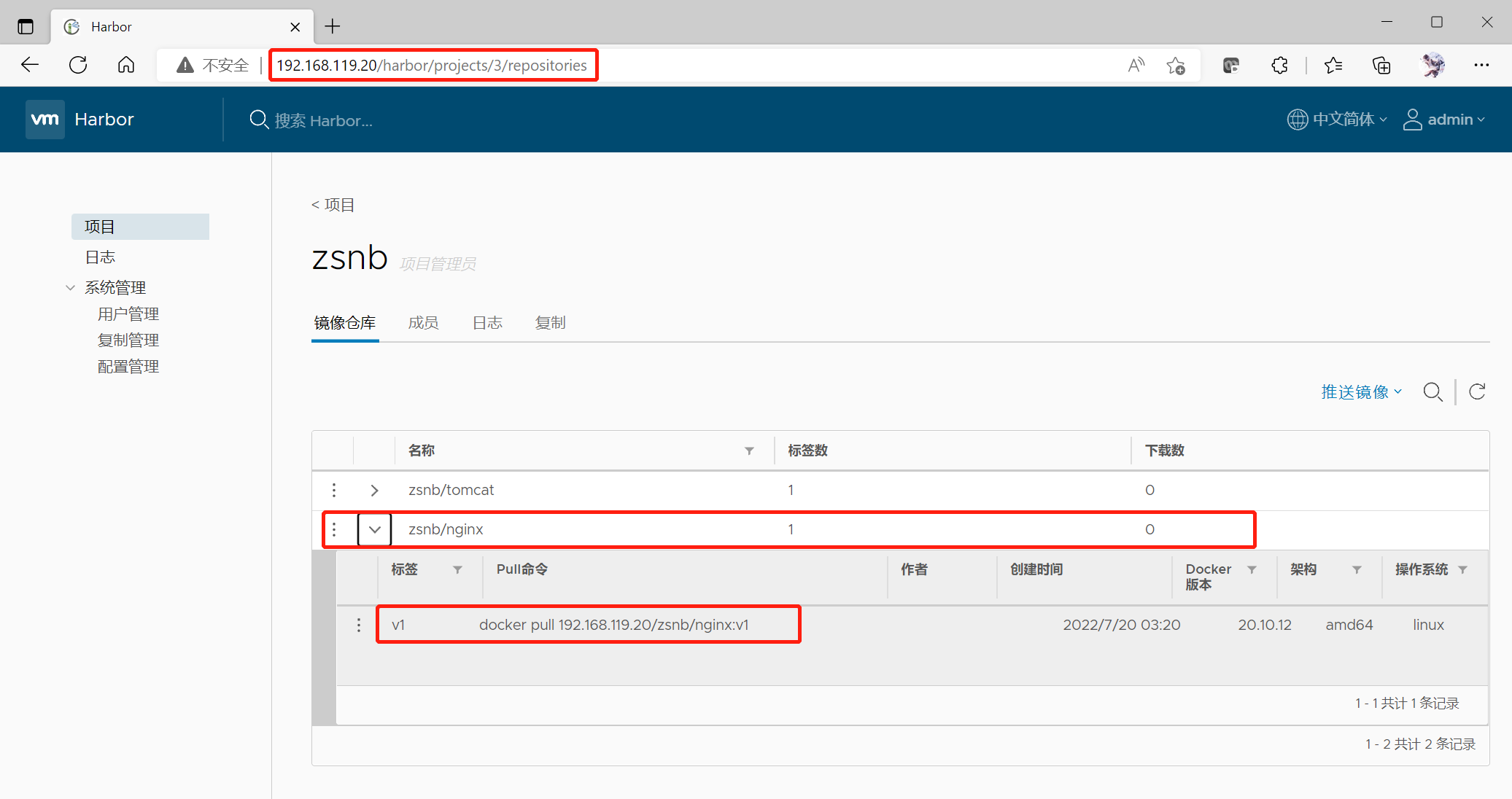Image resolution: width=1512 pixels, height=799 pixels.
Task: Collapse the zsnb/nginx repository row
Action: [374, 529]
